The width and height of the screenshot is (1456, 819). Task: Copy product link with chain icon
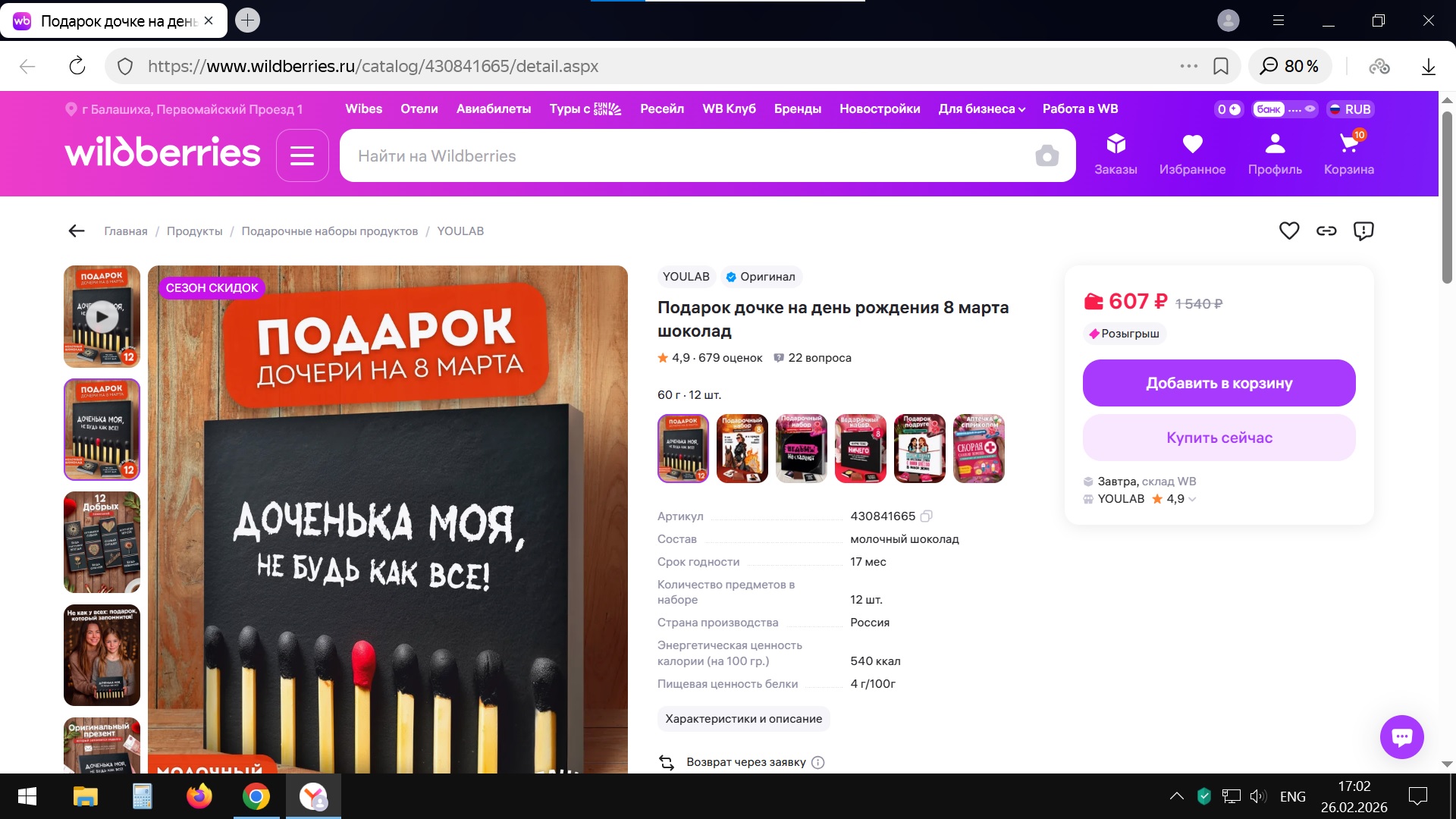coord(1326,231)
